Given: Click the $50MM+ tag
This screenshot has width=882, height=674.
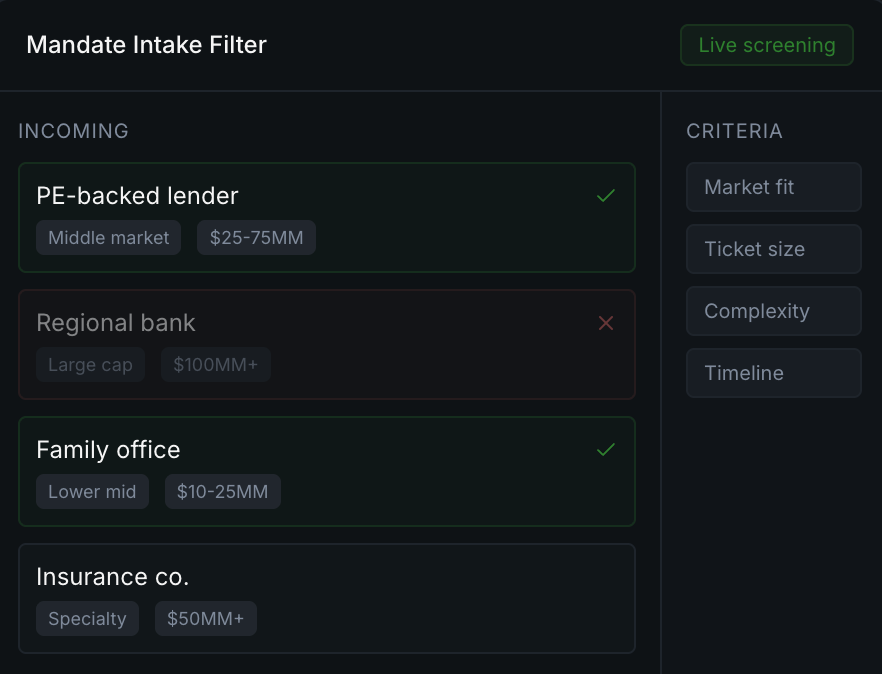Looking at the screenshot, I should (x=205, y=619).
